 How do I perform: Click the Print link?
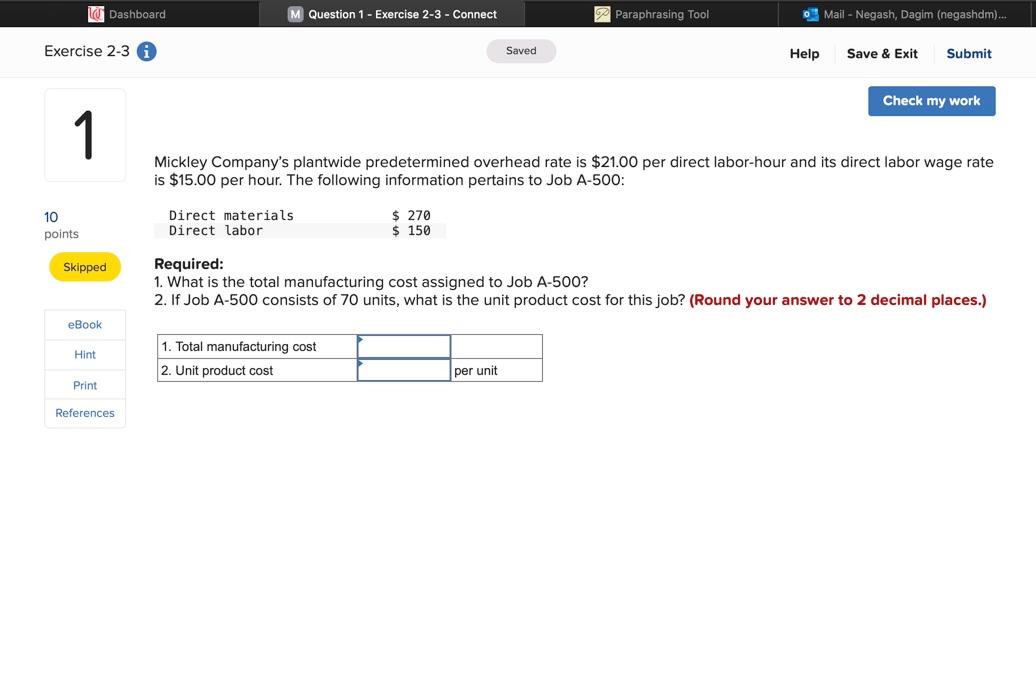pos(84,384)
